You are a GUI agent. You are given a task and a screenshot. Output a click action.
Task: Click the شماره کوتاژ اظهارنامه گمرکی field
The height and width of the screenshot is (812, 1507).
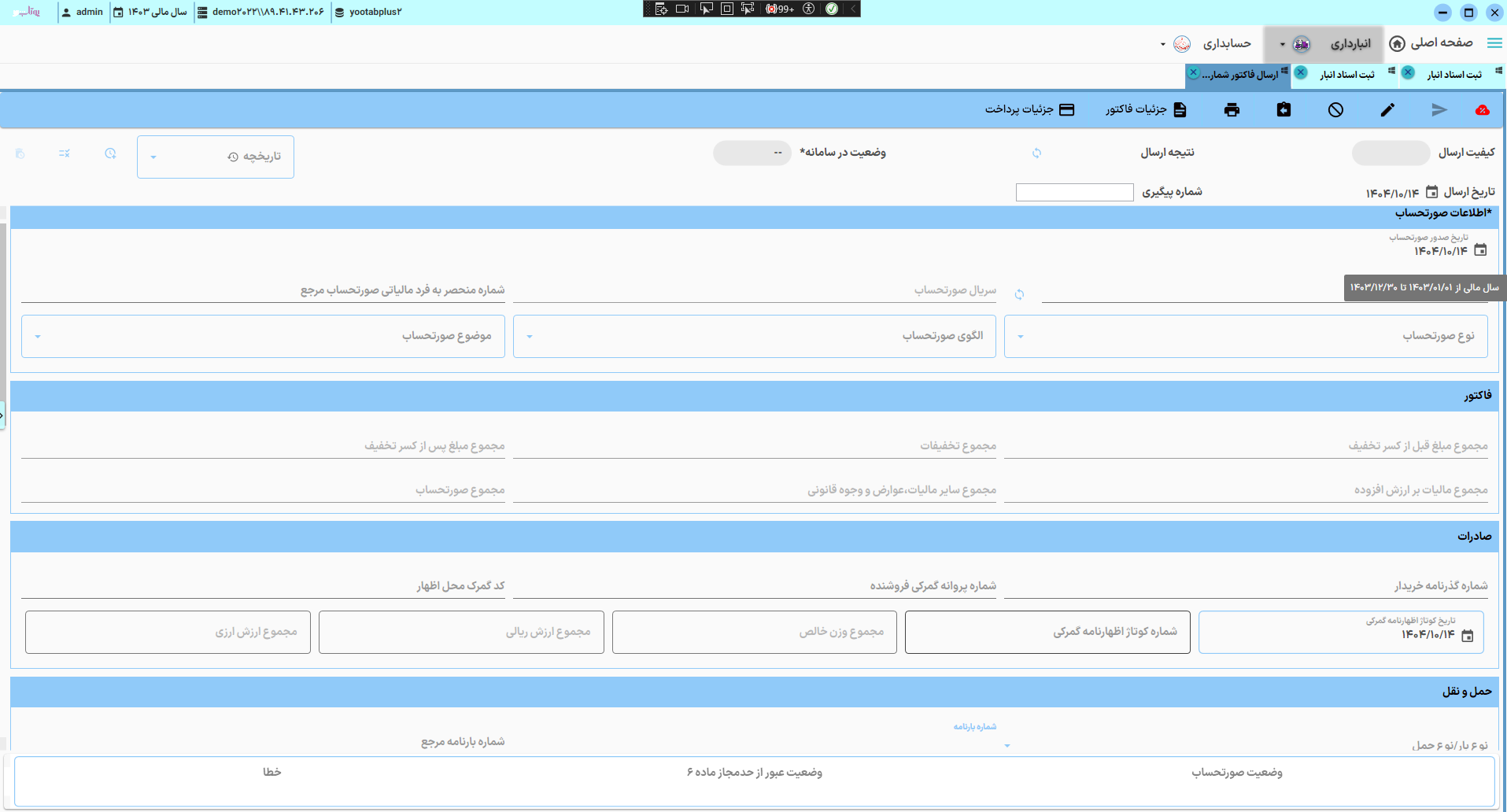tap(1047, 632)
